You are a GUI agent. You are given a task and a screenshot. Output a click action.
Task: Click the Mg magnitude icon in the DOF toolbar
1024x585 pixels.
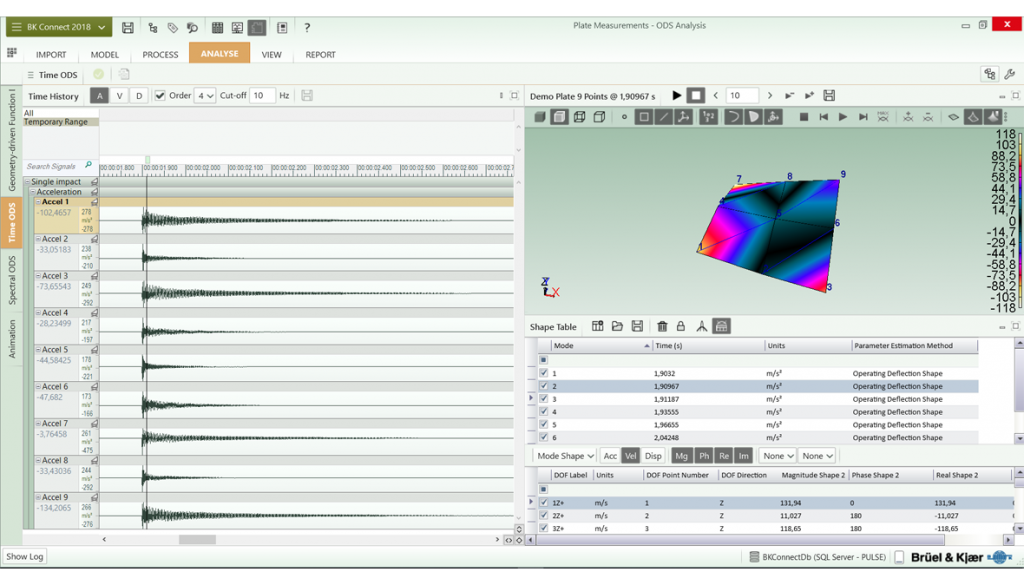click(x=682, y=455)
